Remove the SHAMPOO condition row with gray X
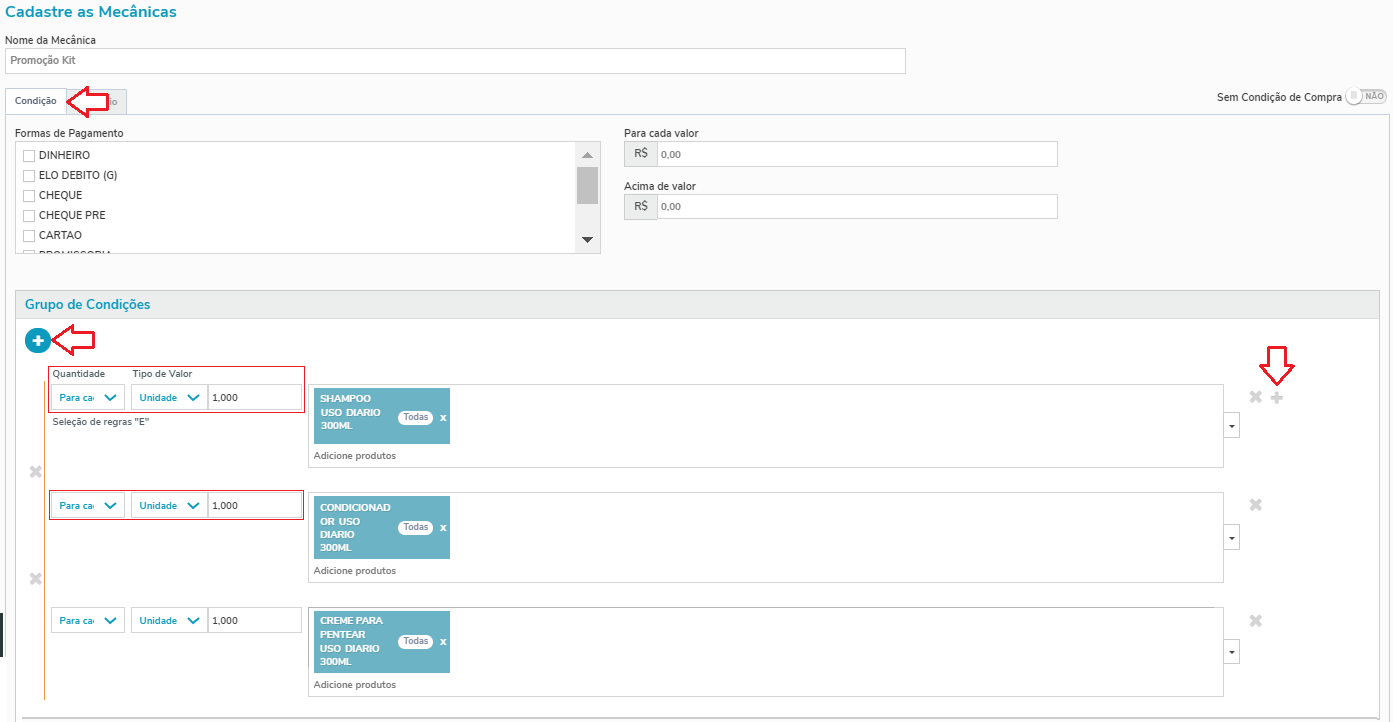1393x722 pixels. 1256,397
